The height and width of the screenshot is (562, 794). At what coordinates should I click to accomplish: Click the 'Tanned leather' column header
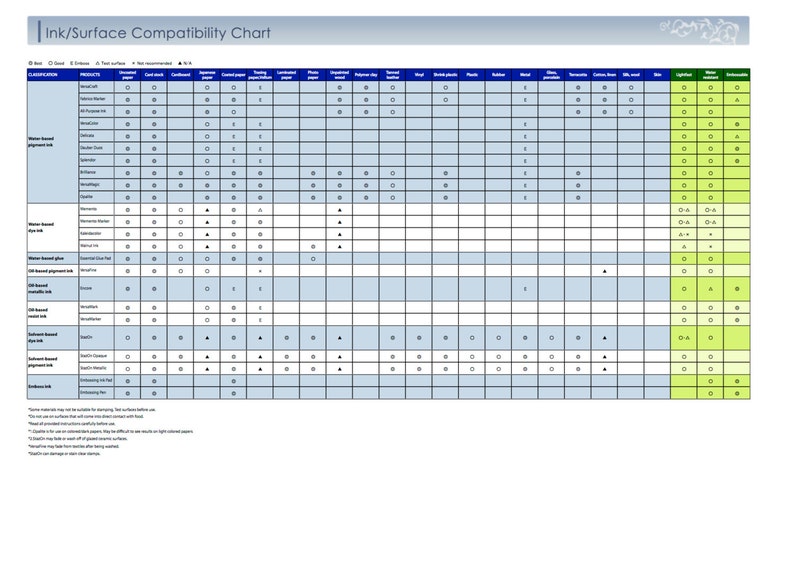tap(392, 75)
